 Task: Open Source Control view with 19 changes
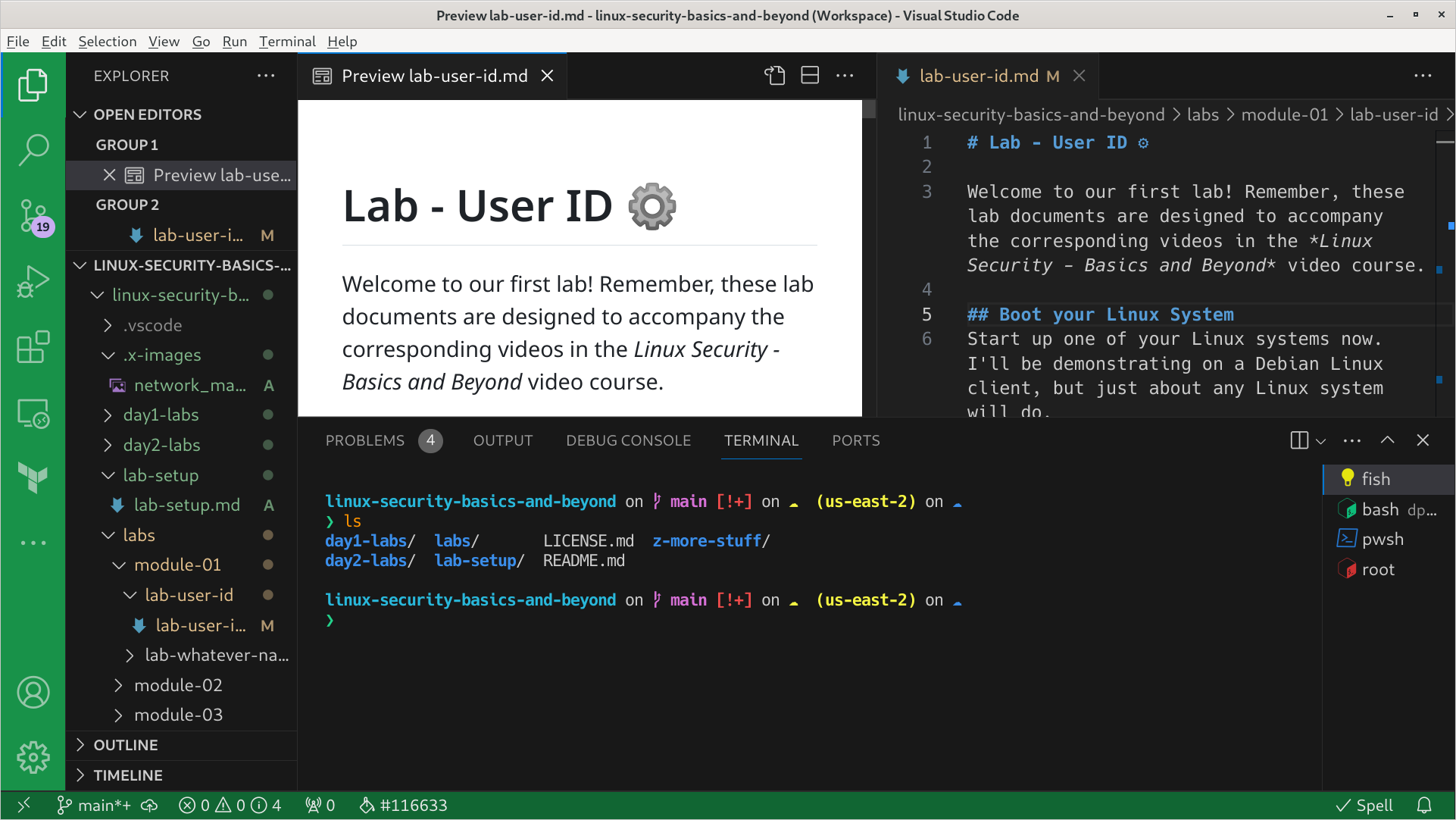(33, 217)
